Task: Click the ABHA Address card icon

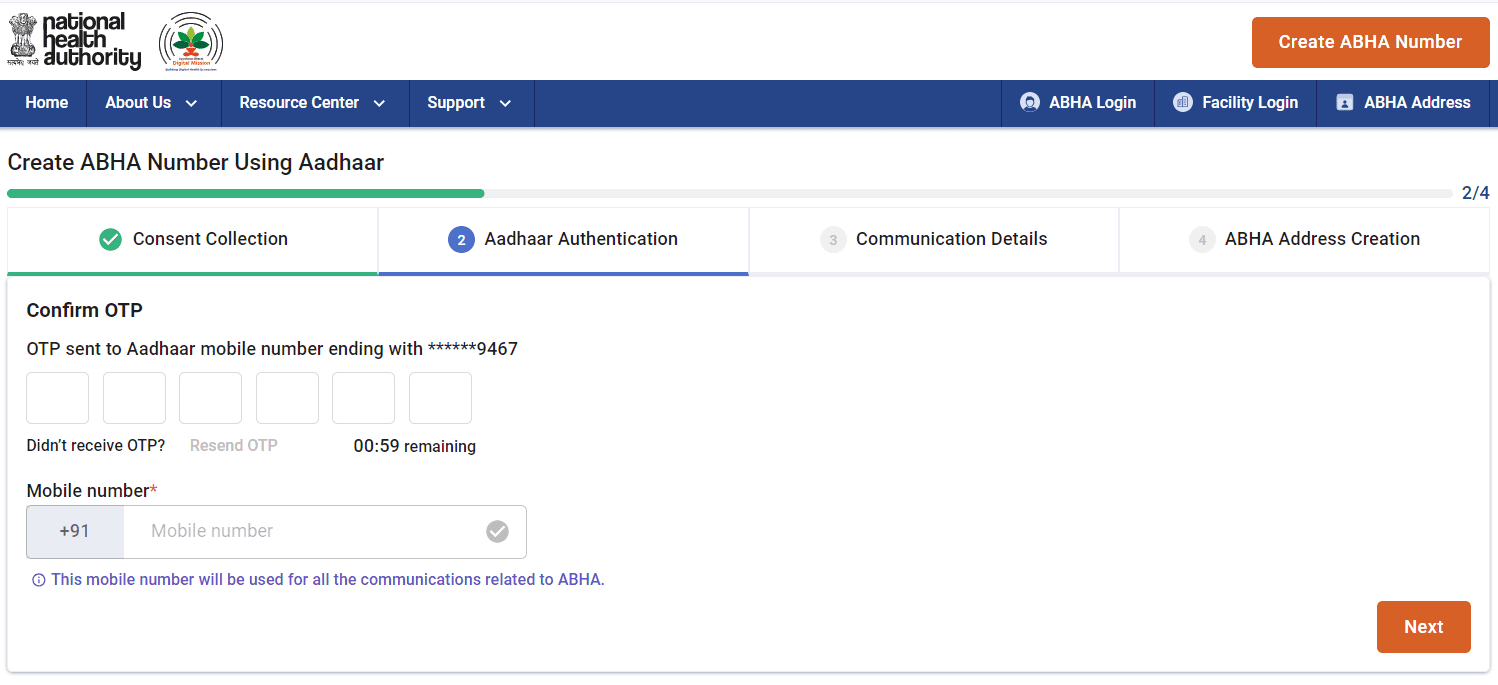Action: [x=1344, y=102]
